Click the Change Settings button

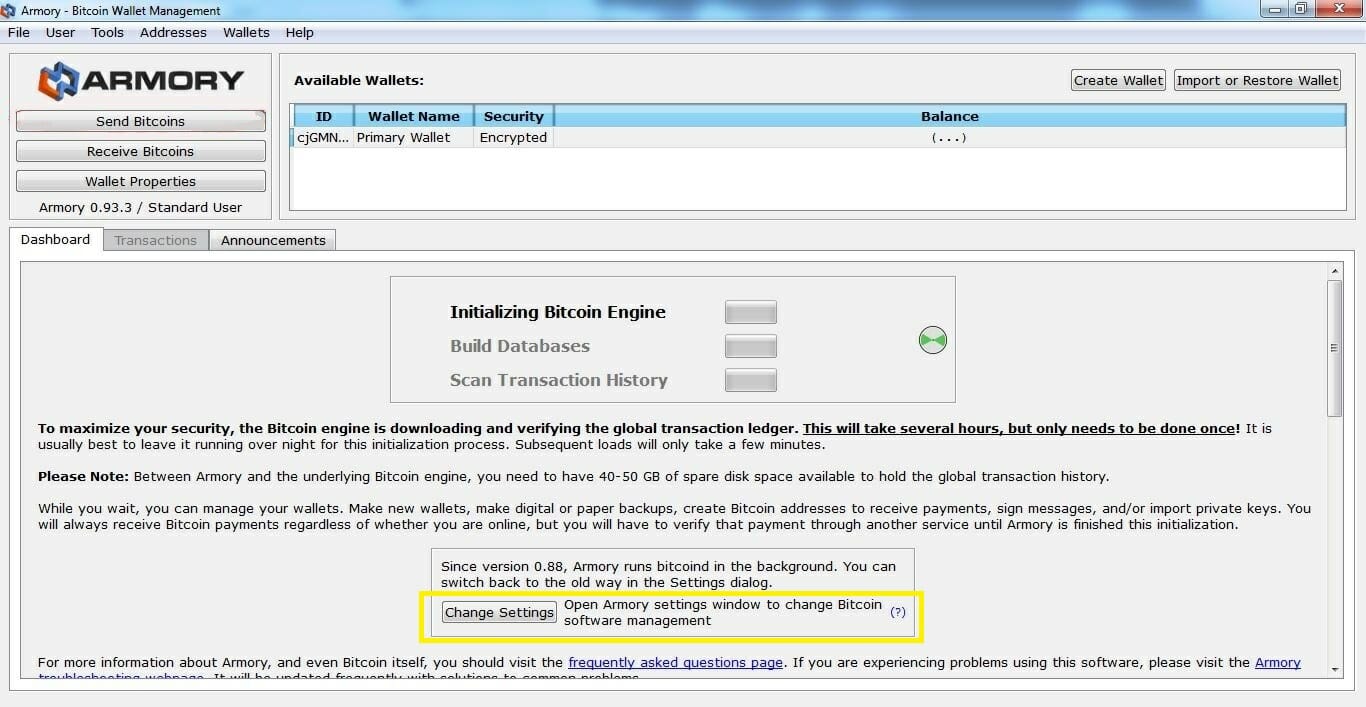499,612
